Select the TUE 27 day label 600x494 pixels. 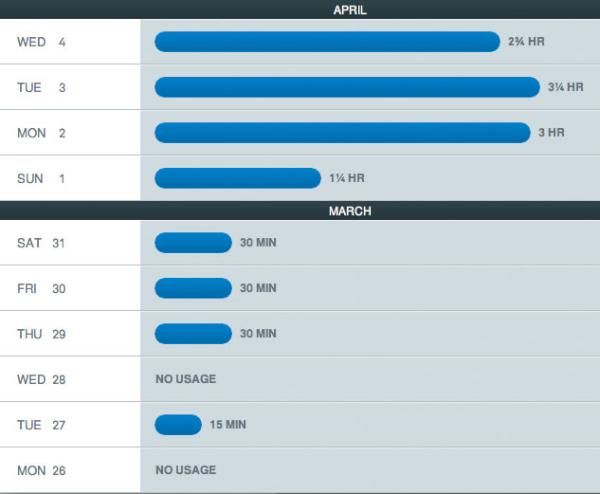[41, 425]
